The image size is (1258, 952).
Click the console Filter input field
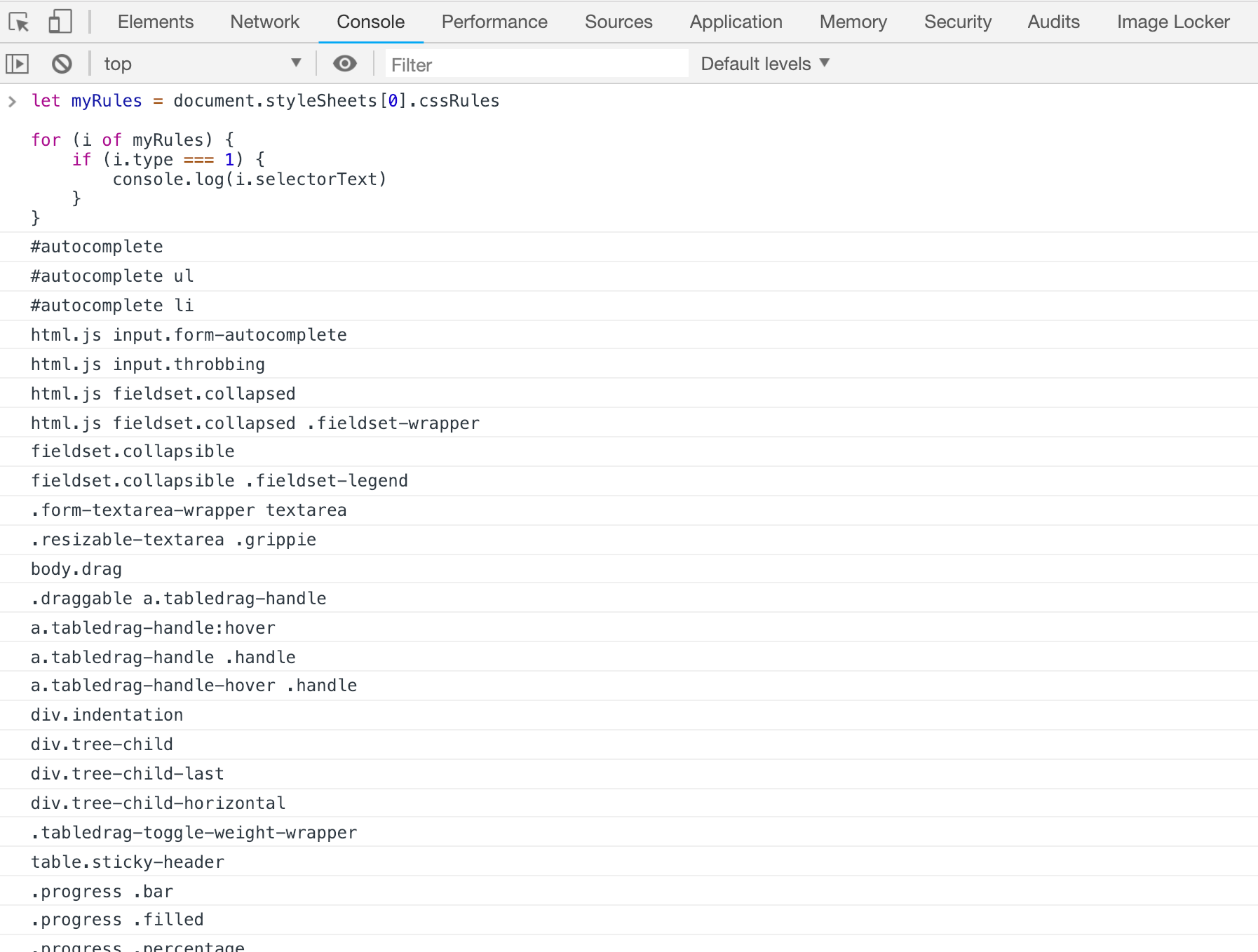[536, 64]
